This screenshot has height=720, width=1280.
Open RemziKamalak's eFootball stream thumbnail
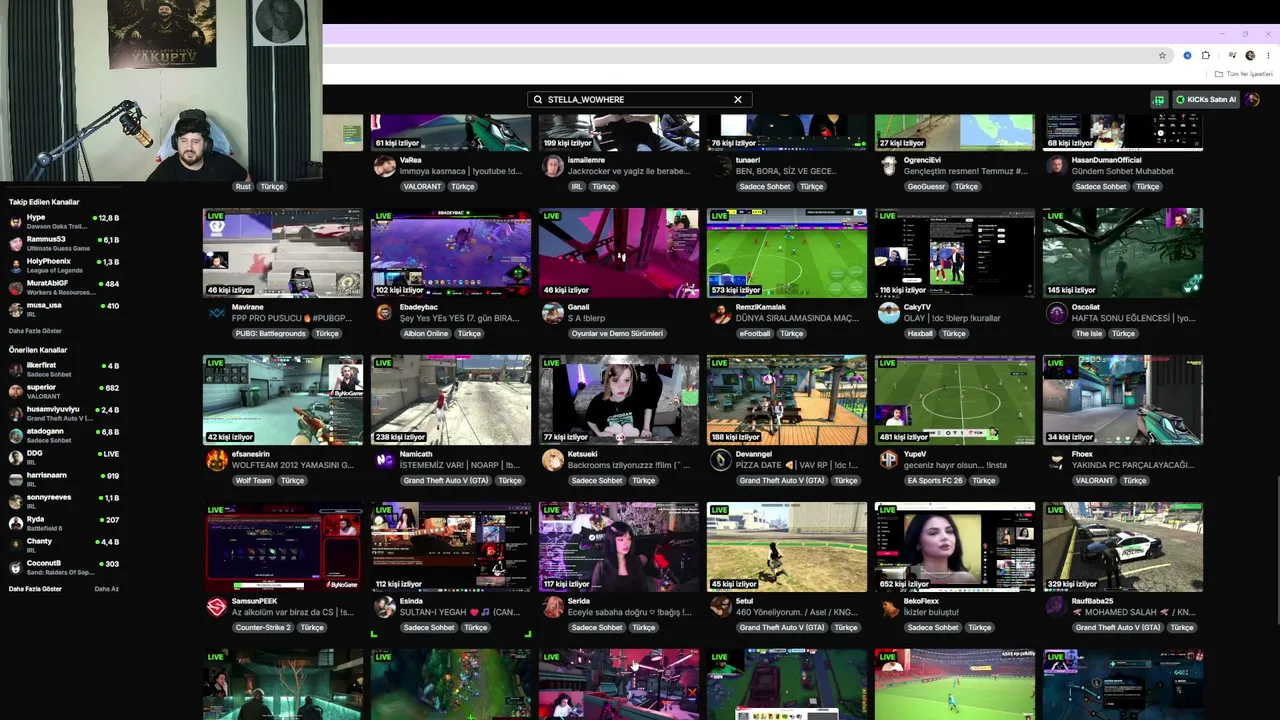(x=787, y=253)
